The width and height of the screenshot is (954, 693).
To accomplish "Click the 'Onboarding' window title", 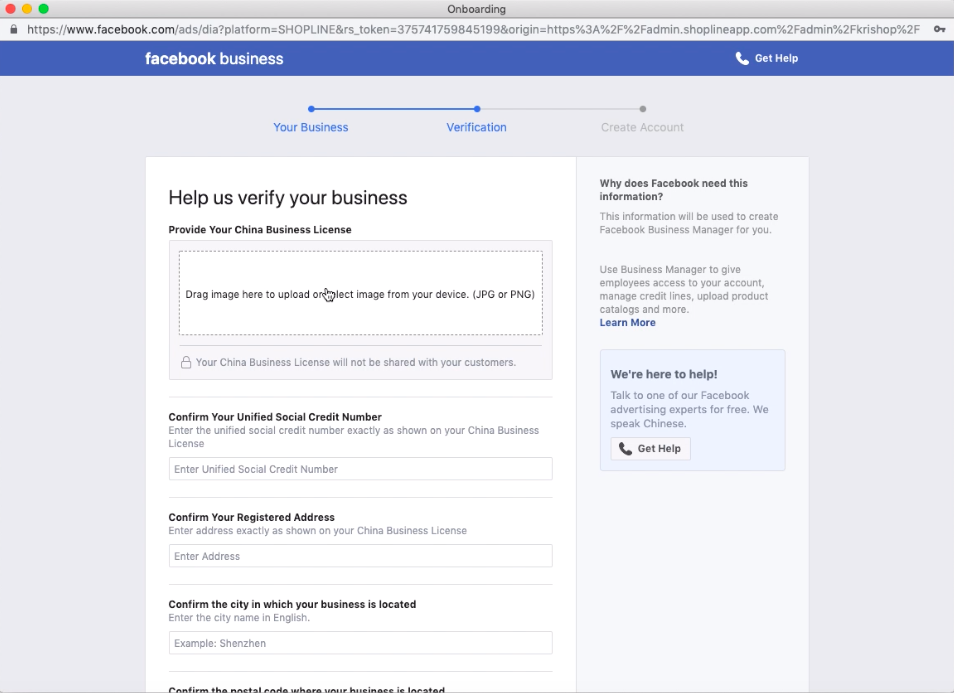I will point(476,9).
